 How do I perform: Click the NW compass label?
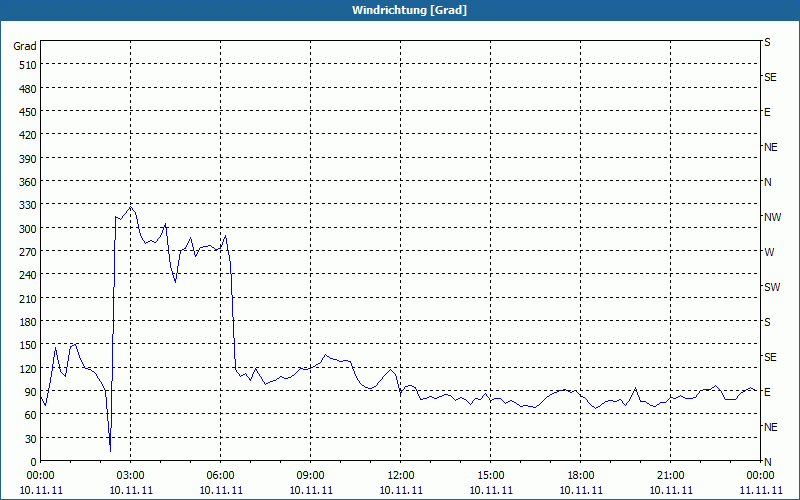coord(772,217)
